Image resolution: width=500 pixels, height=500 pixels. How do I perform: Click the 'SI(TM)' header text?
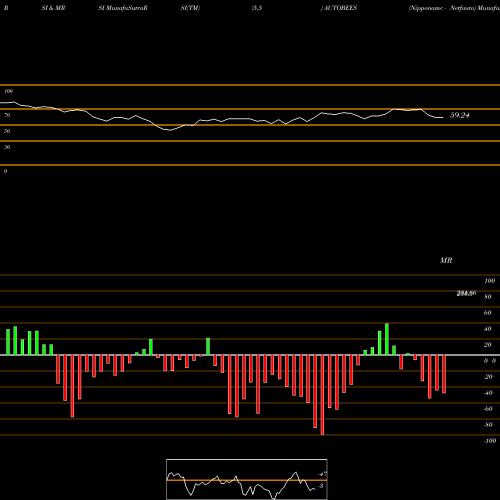[190, 8]
